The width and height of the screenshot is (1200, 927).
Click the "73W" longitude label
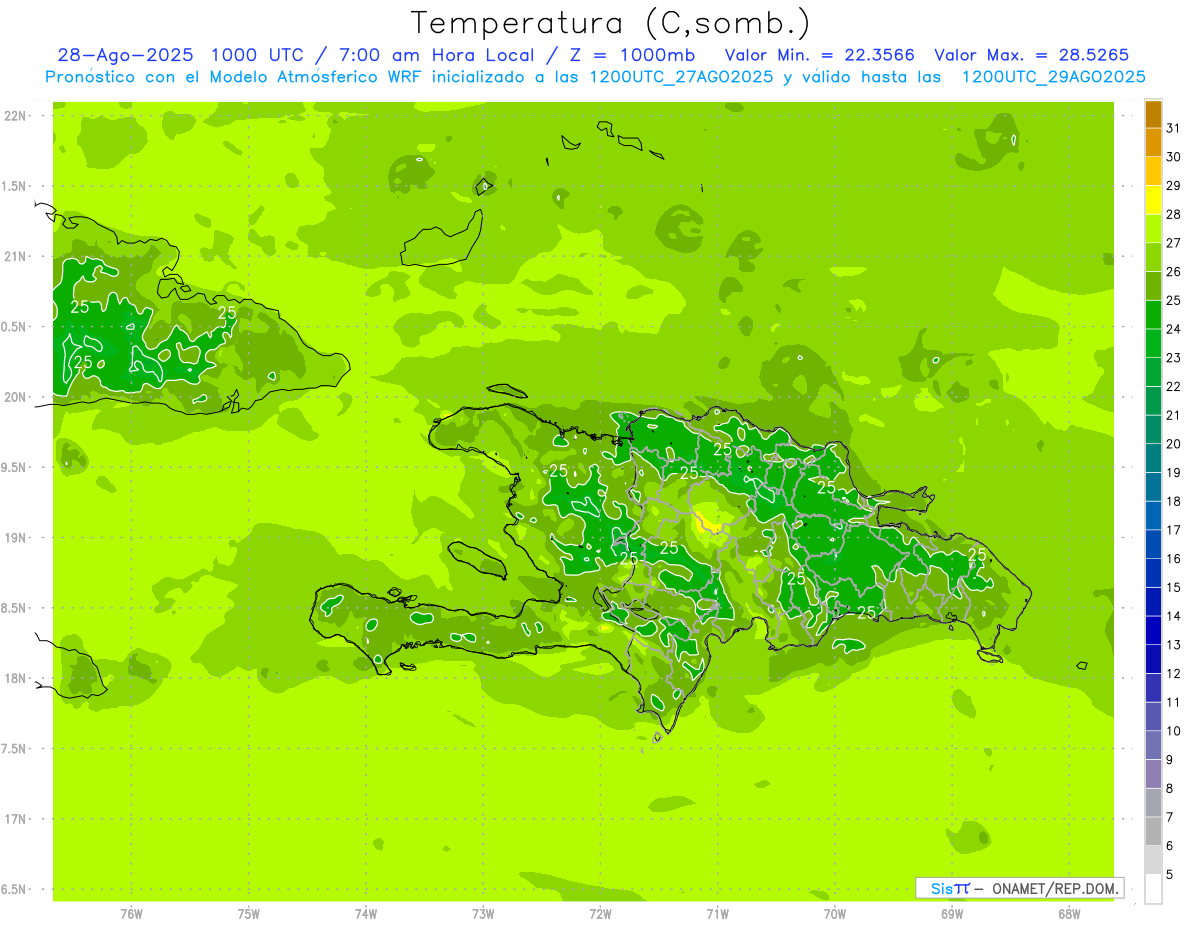(483, 914)
